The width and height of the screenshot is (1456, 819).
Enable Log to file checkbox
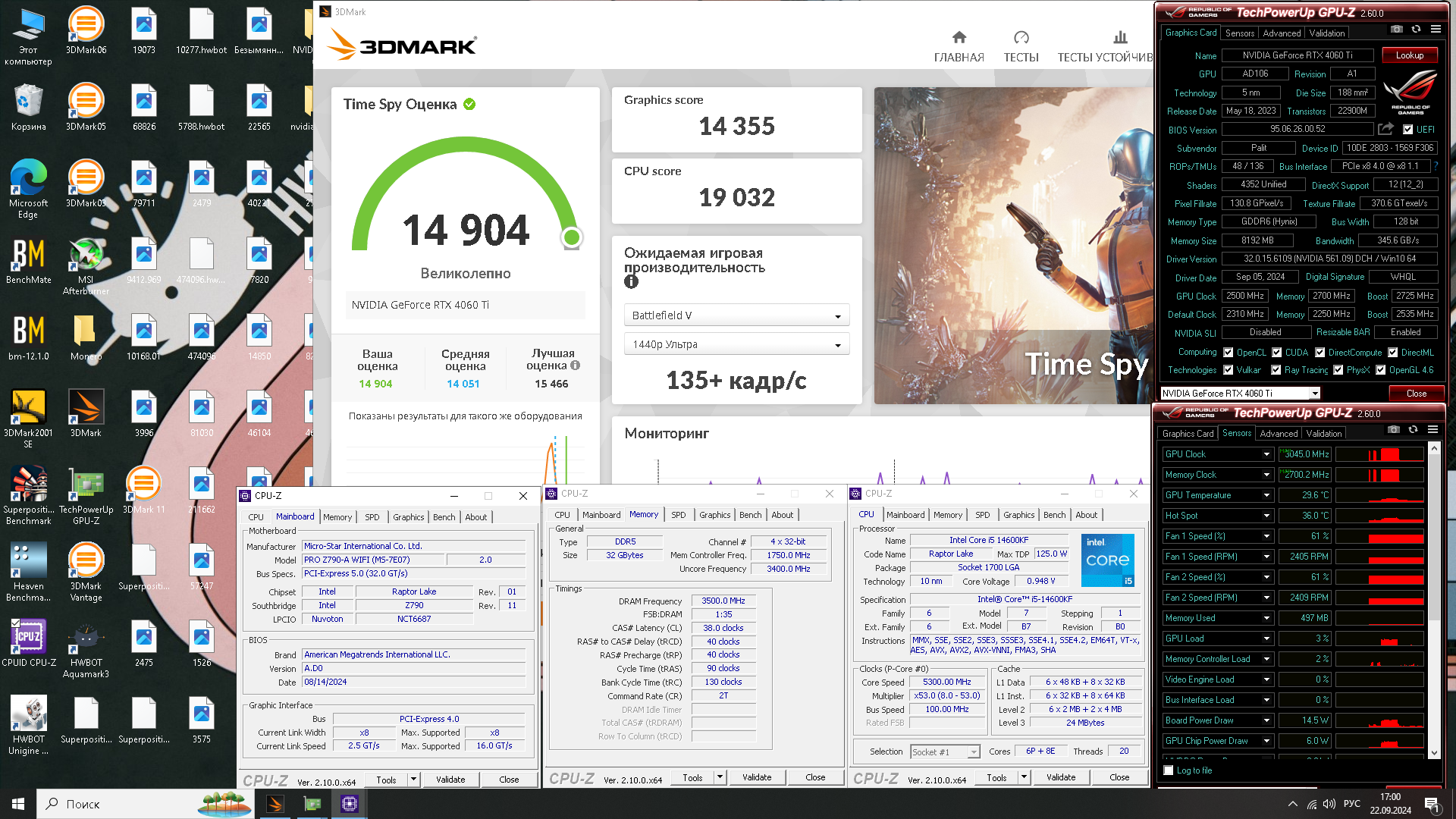[1169, 770]
